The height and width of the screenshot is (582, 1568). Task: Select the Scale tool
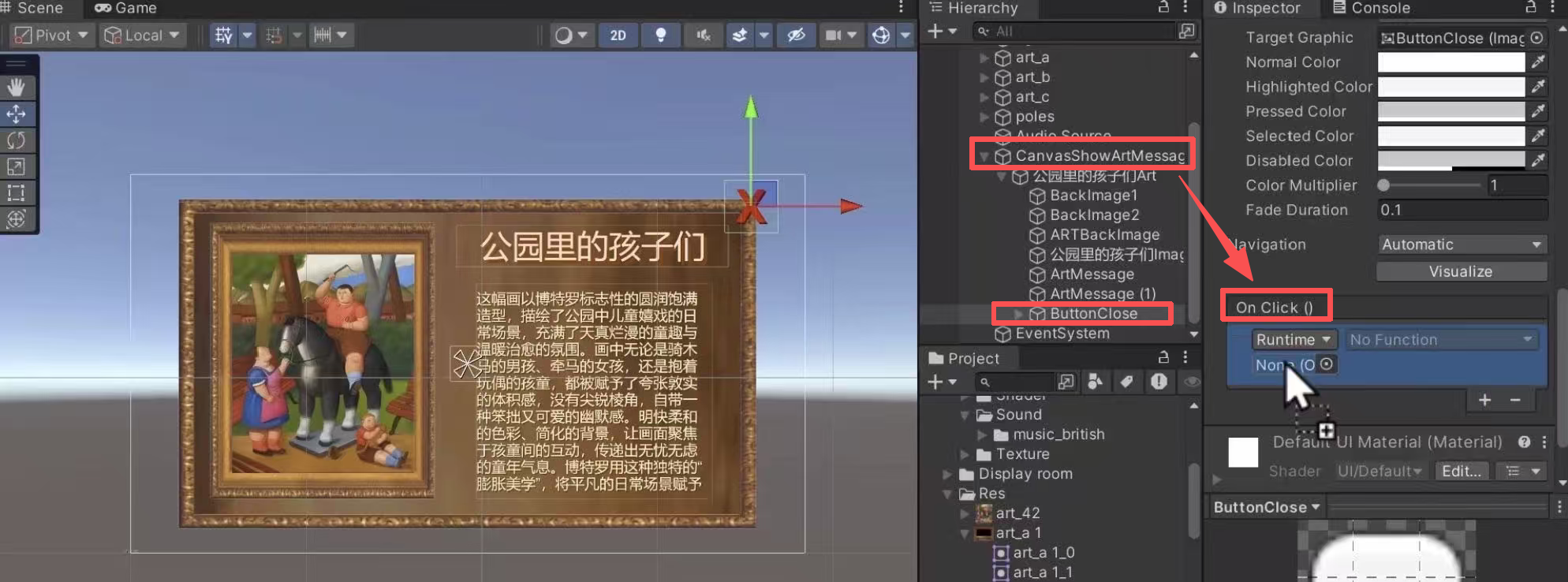click(16, 166)
